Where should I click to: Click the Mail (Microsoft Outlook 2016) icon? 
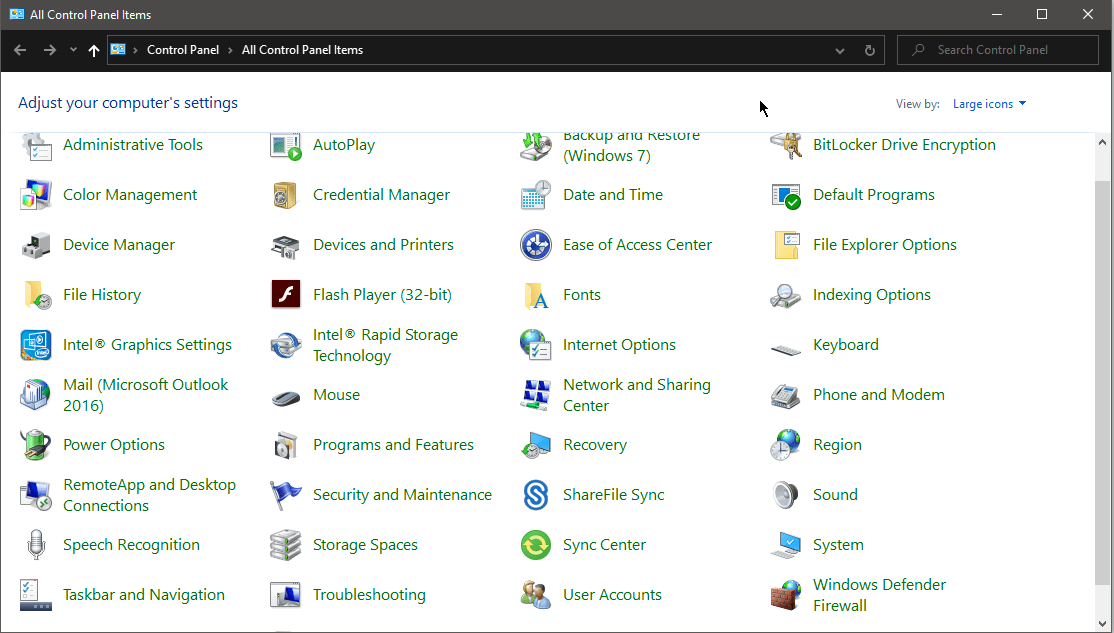point(36,395)
